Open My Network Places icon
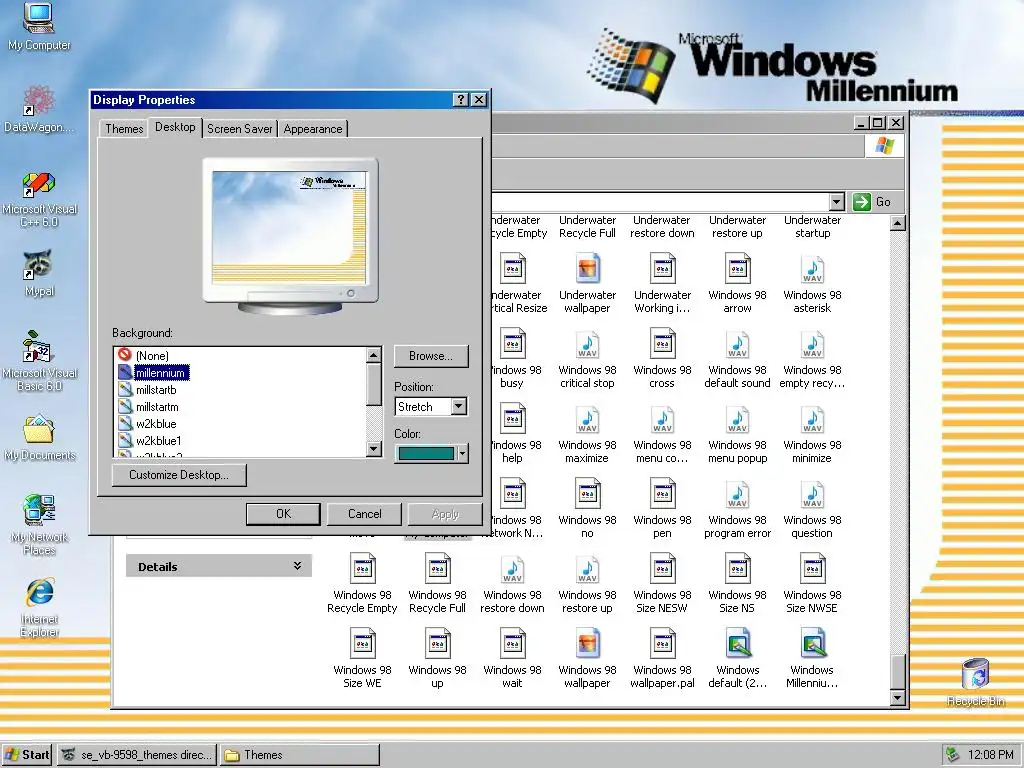Image resolution: width=1024 pixels, height=768 pixels. click(x=39, y=525)
